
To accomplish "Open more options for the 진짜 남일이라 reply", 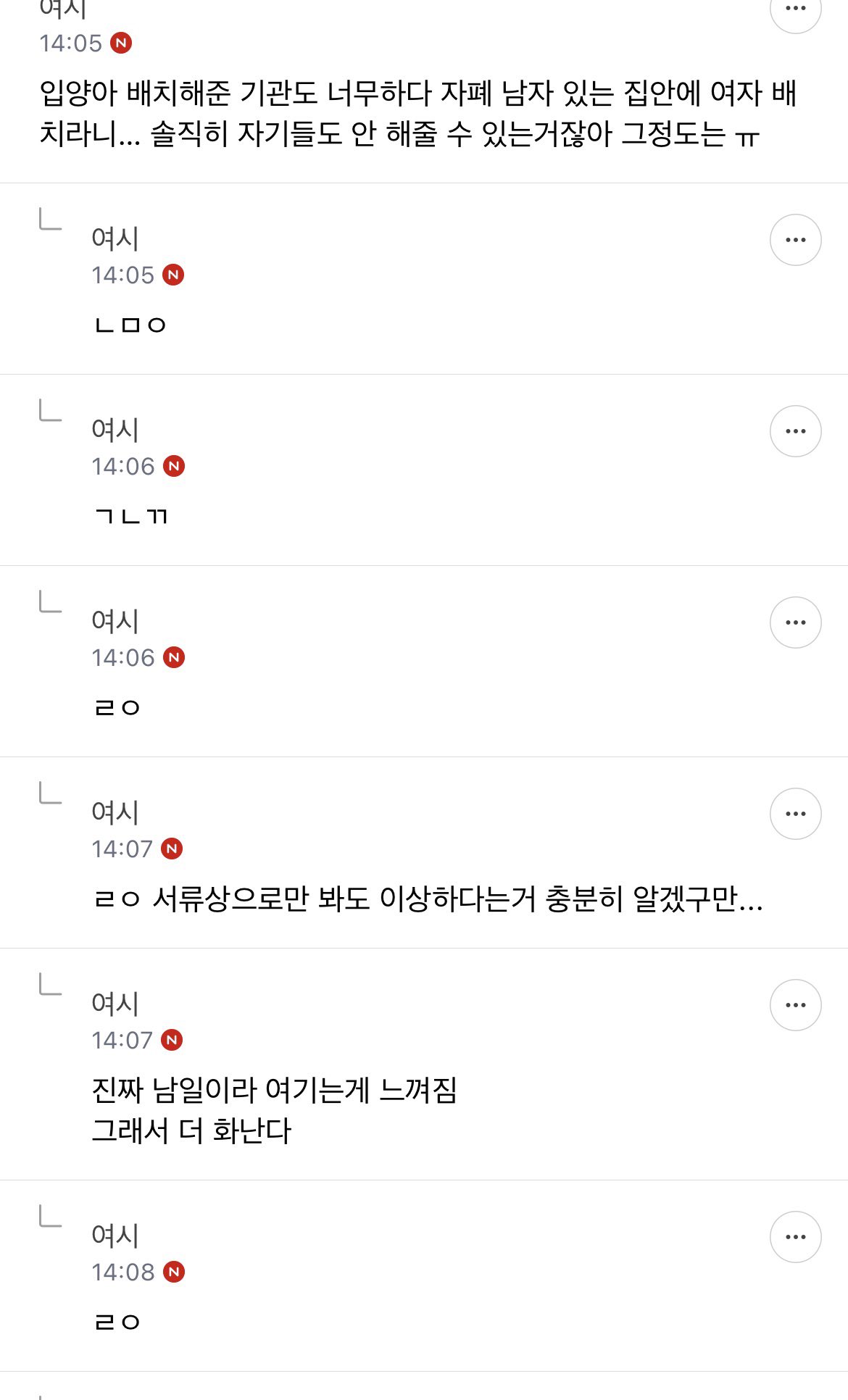I will pos(795,1005).
